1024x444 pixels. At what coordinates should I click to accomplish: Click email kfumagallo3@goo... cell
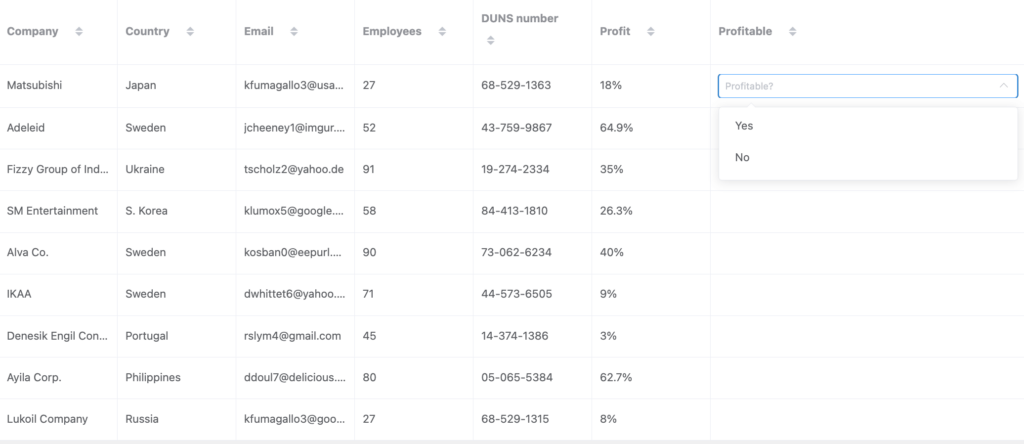295,419
